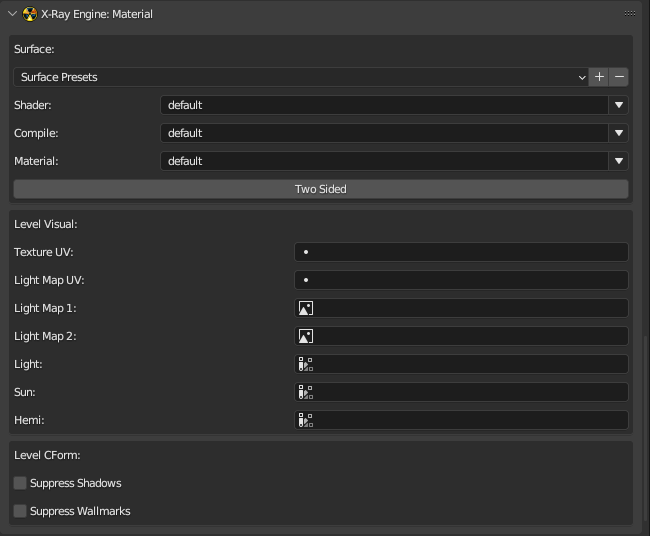
Task: Toggle the Two Sided button
Action: point(320,189)
